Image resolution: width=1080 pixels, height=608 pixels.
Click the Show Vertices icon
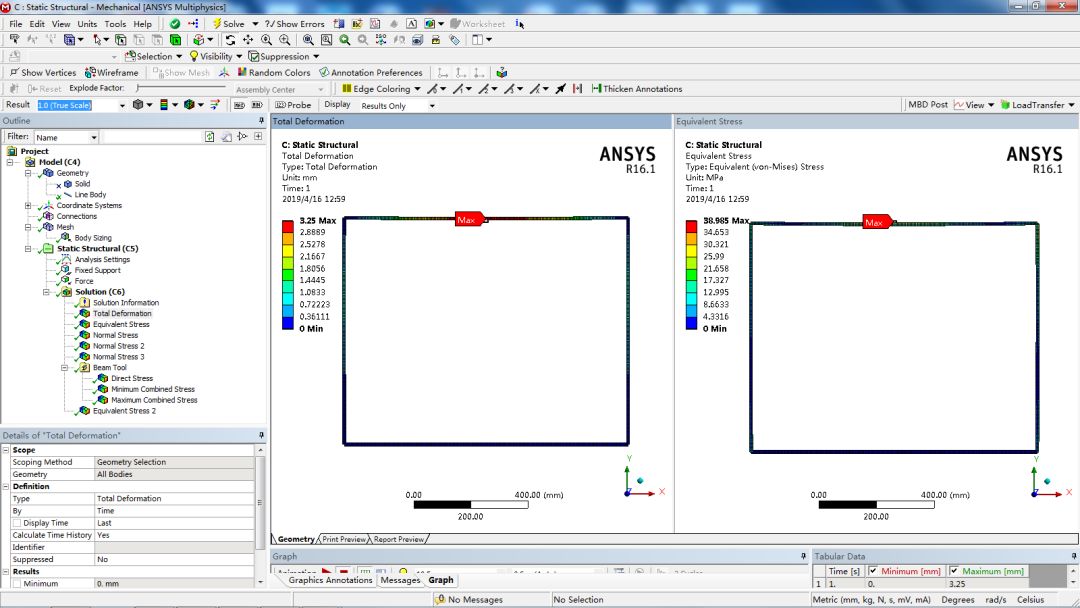point(14,72)
